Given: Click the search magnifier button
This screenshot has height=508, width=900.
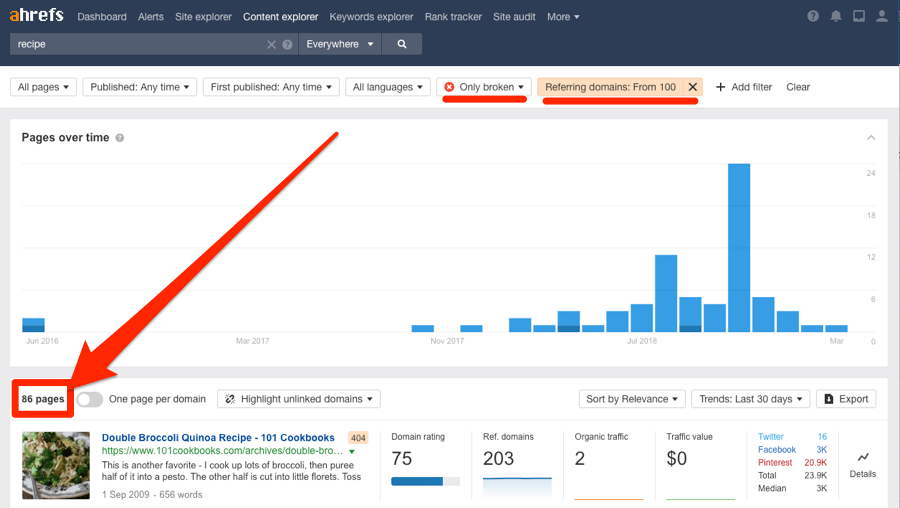Looking at the screenshot, I should click(402, 44).
